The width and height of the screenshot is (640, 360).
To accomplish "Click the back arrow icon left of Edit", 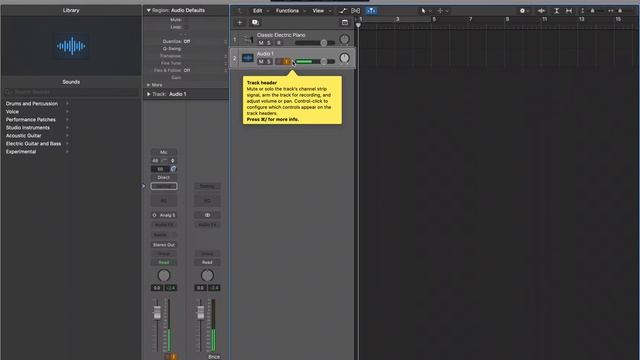I will (x=240, y=11).
